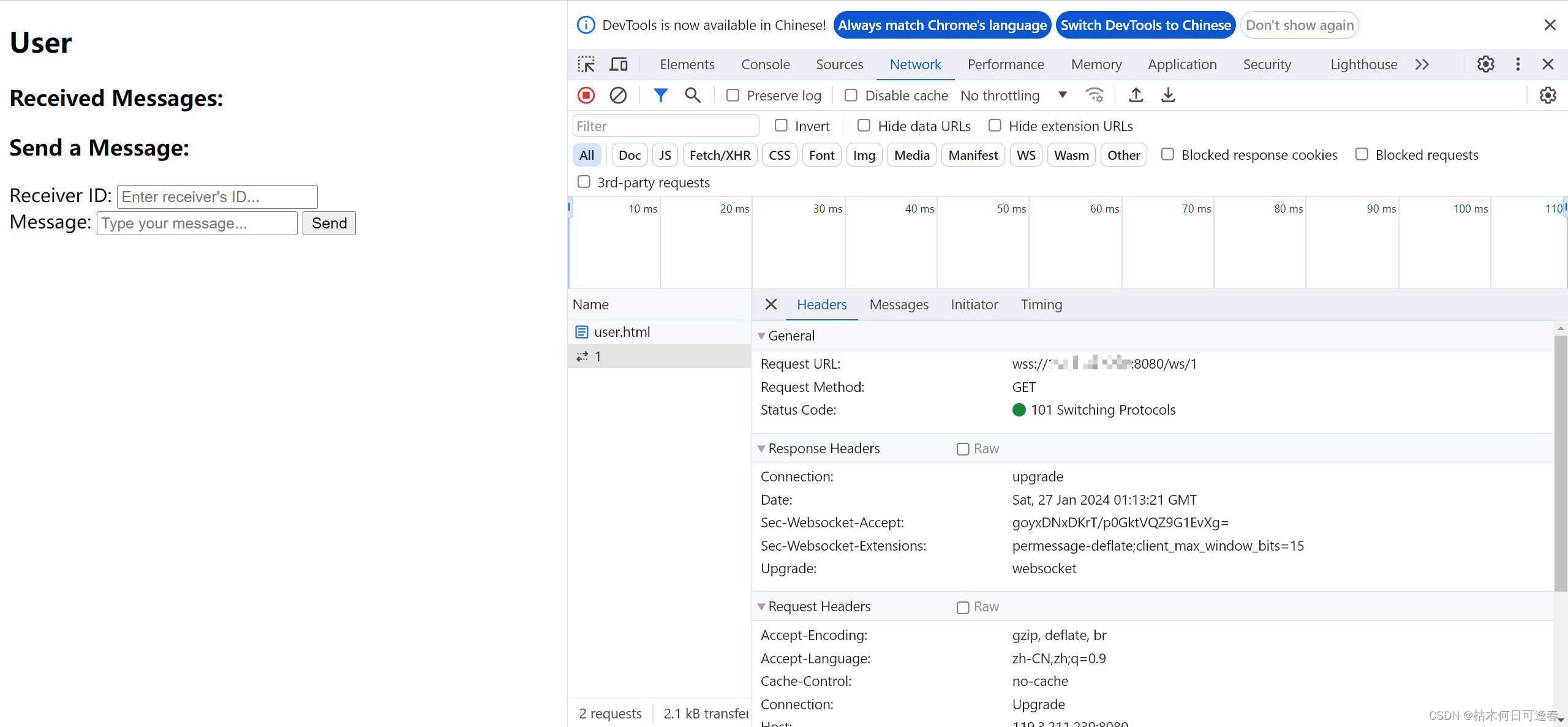Open network panel settings gear
Viewport: 1568px width, 727px height.
tap(1548, 96)
